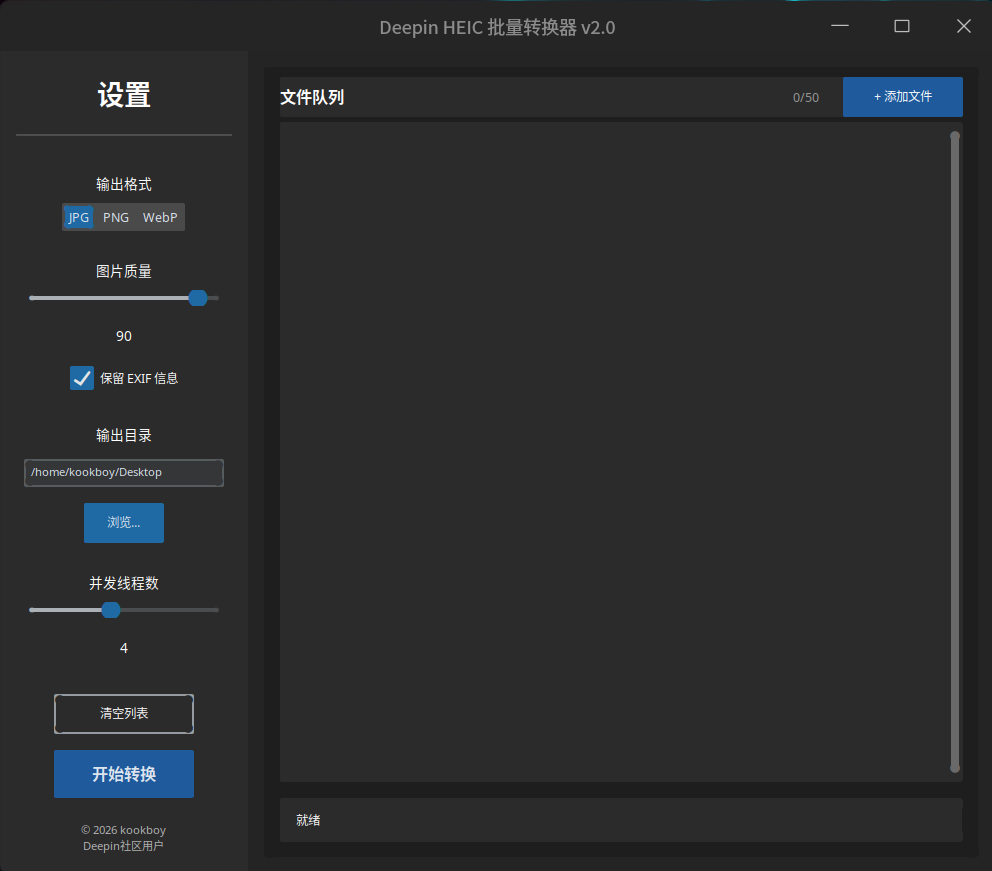Click the 清空列表 clear list button
The image size is (992, 871).
point(124,713)
